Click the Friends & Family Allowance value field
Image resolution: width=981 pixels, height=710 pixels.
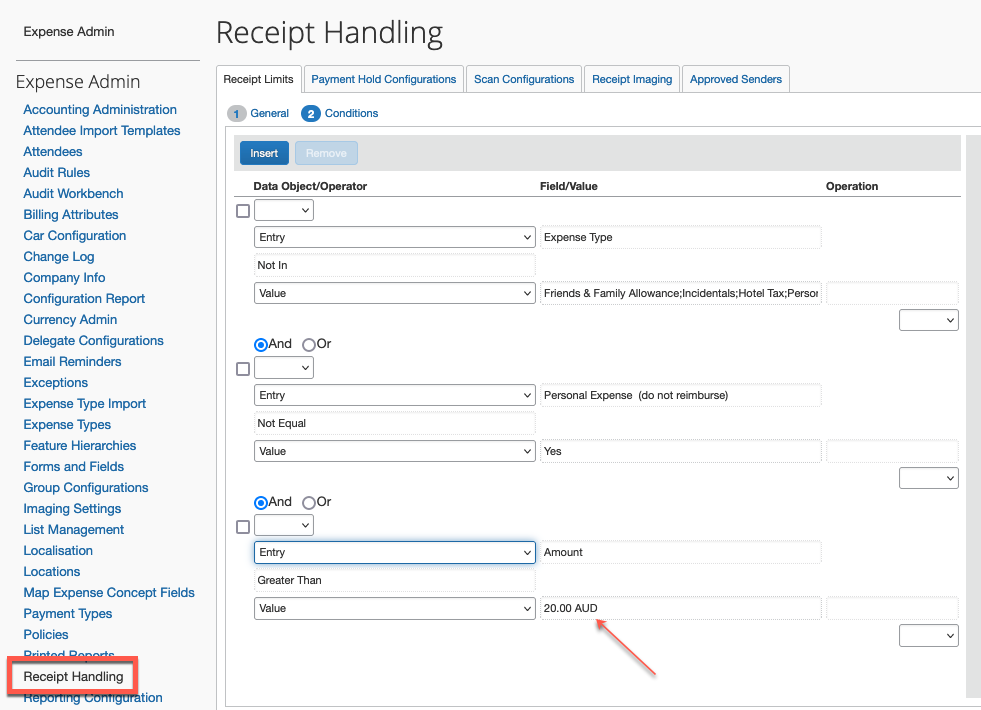pos(680,294)
